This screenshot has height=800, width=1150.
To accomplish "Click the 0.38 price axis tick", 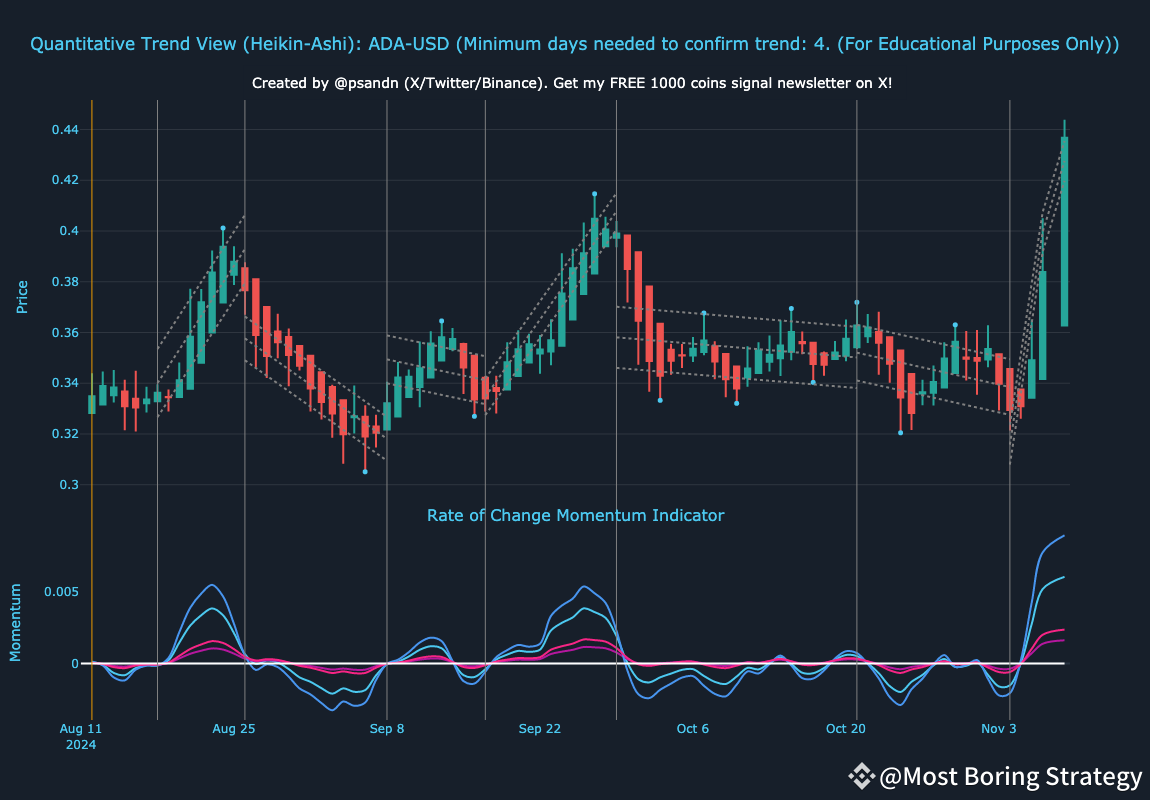I will pos(65,282).
